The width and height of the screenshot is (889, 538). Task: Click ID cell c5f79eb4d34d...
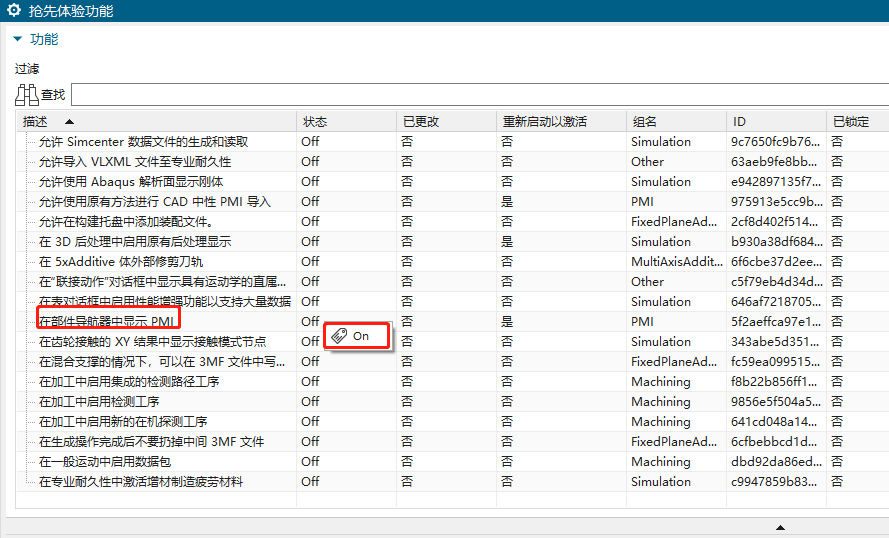[x=777, y=281]
